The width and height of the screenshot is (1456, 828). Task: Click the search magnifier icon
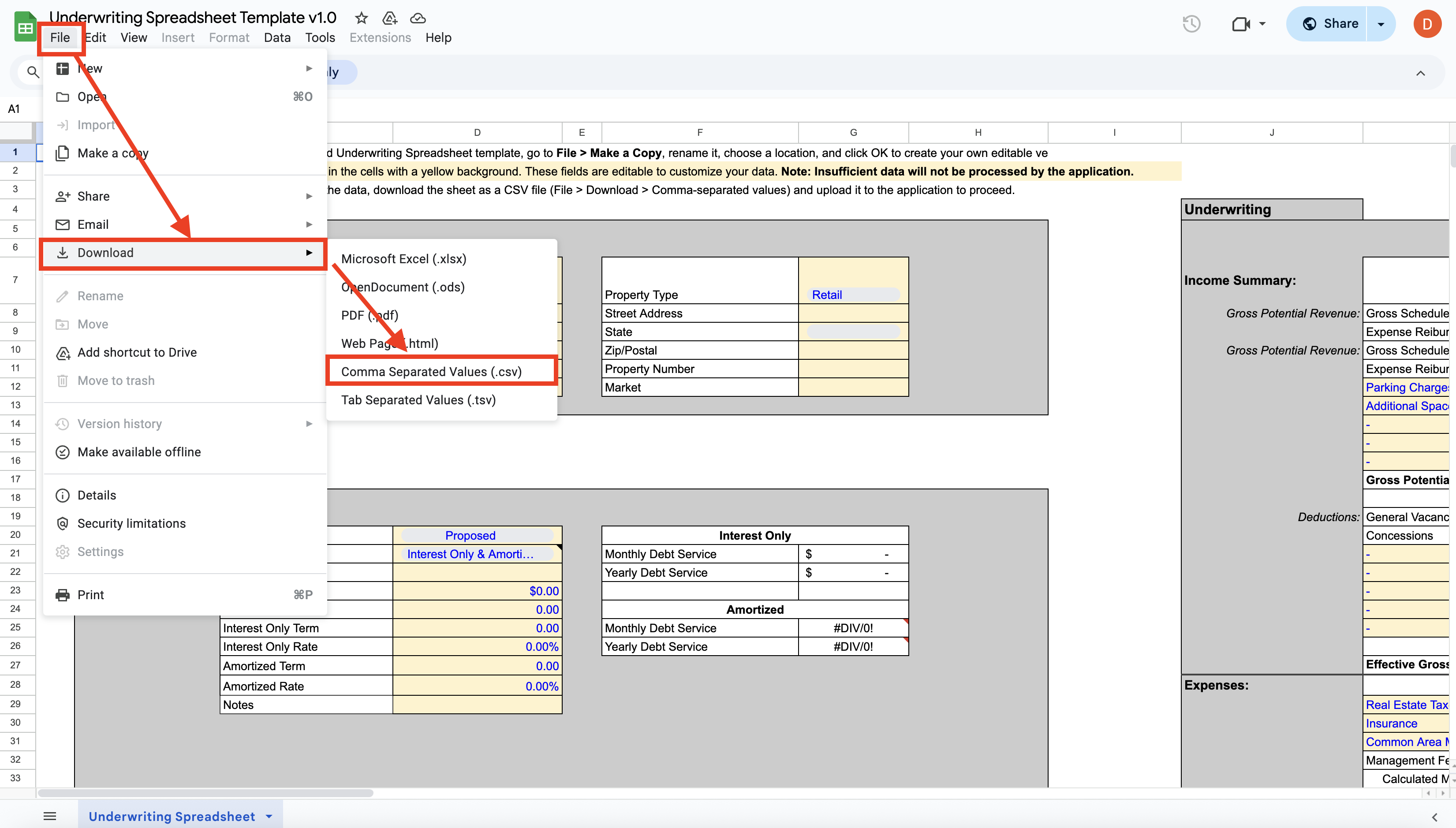point(33,72)
